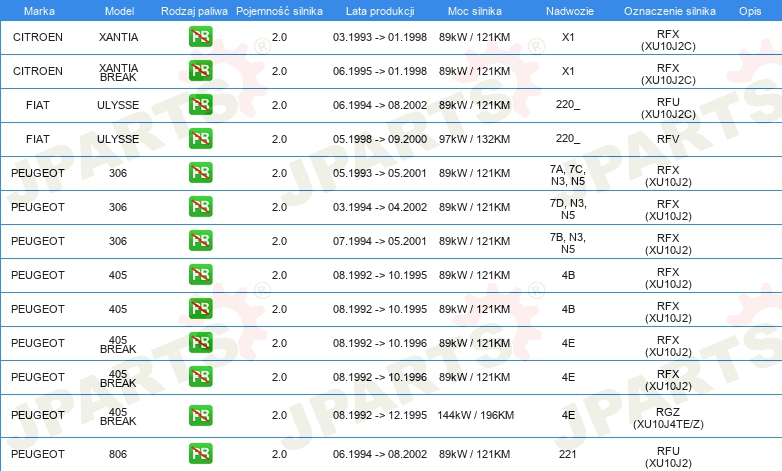Click the model cell reading 806
The height and width of the screenshot is (471, 782).
(x=118, y=454)
